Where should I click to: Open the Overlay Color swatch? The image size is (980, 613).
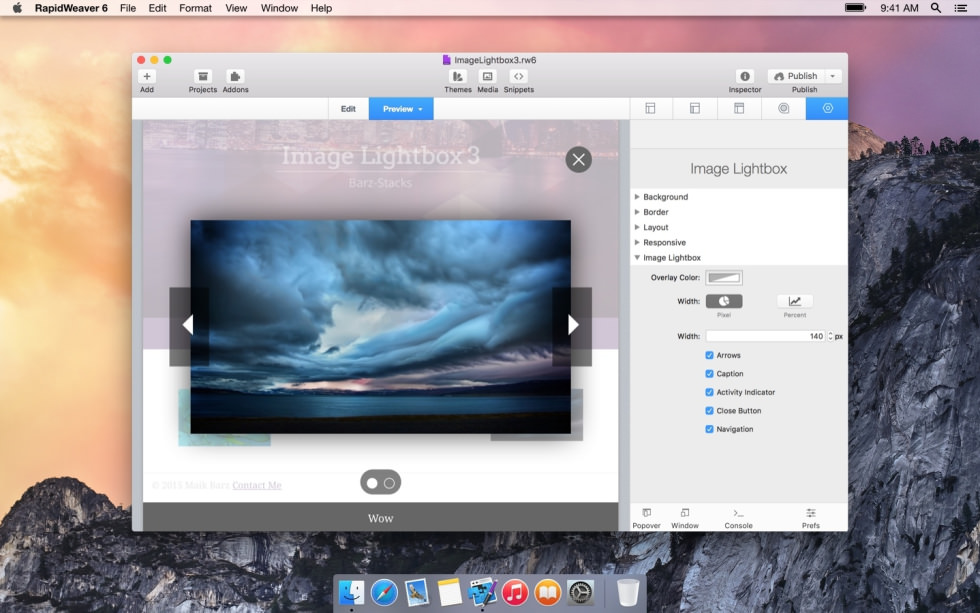(724, 277)
